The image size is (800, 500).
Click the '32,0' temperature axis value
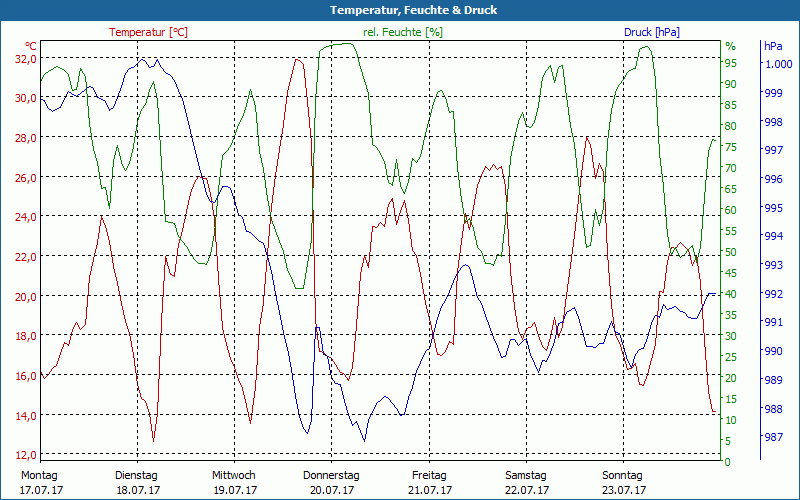tap(26, 59)
